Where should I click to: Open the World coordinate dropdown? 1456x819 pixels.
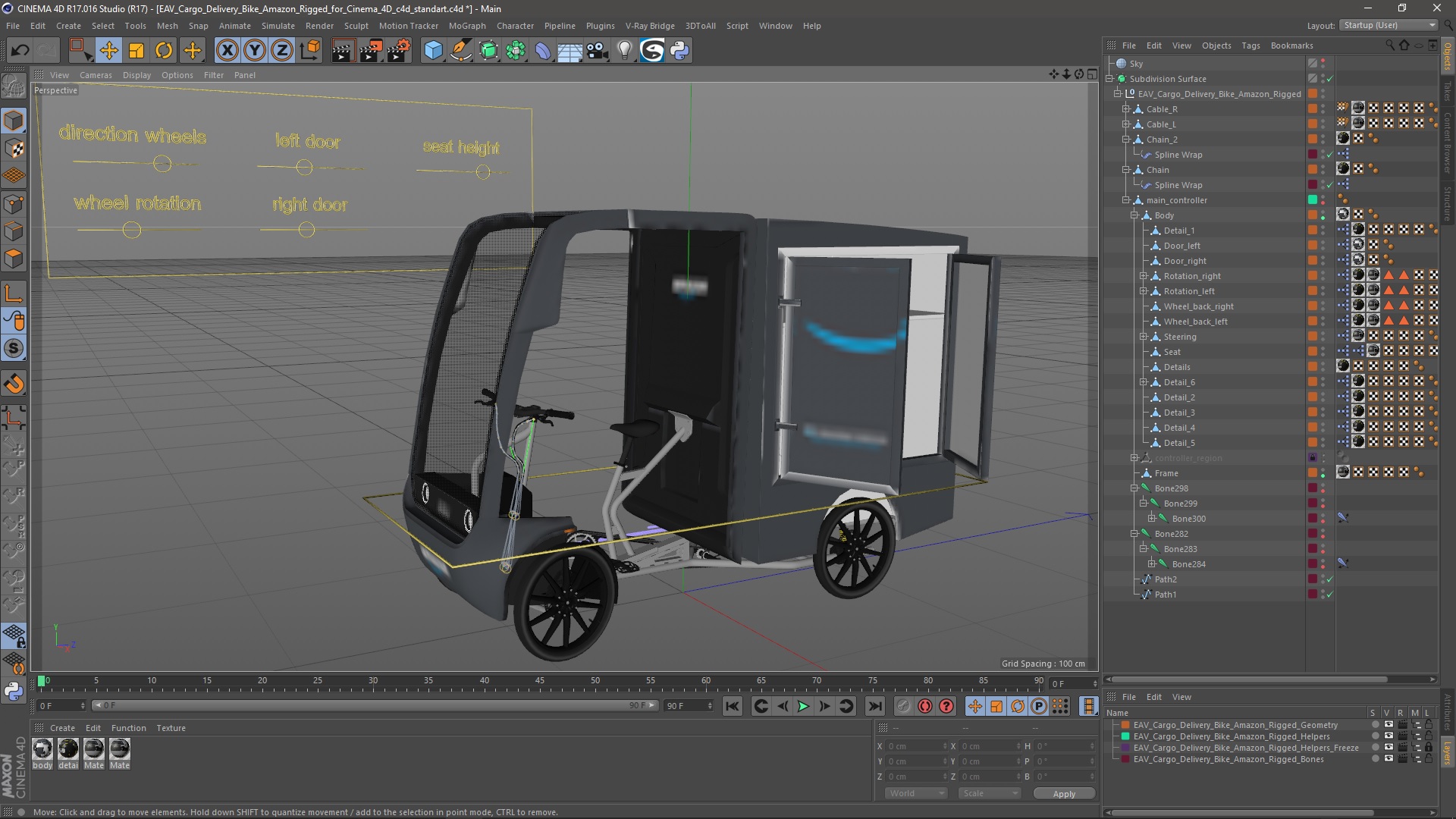click(x=916, y=793)
